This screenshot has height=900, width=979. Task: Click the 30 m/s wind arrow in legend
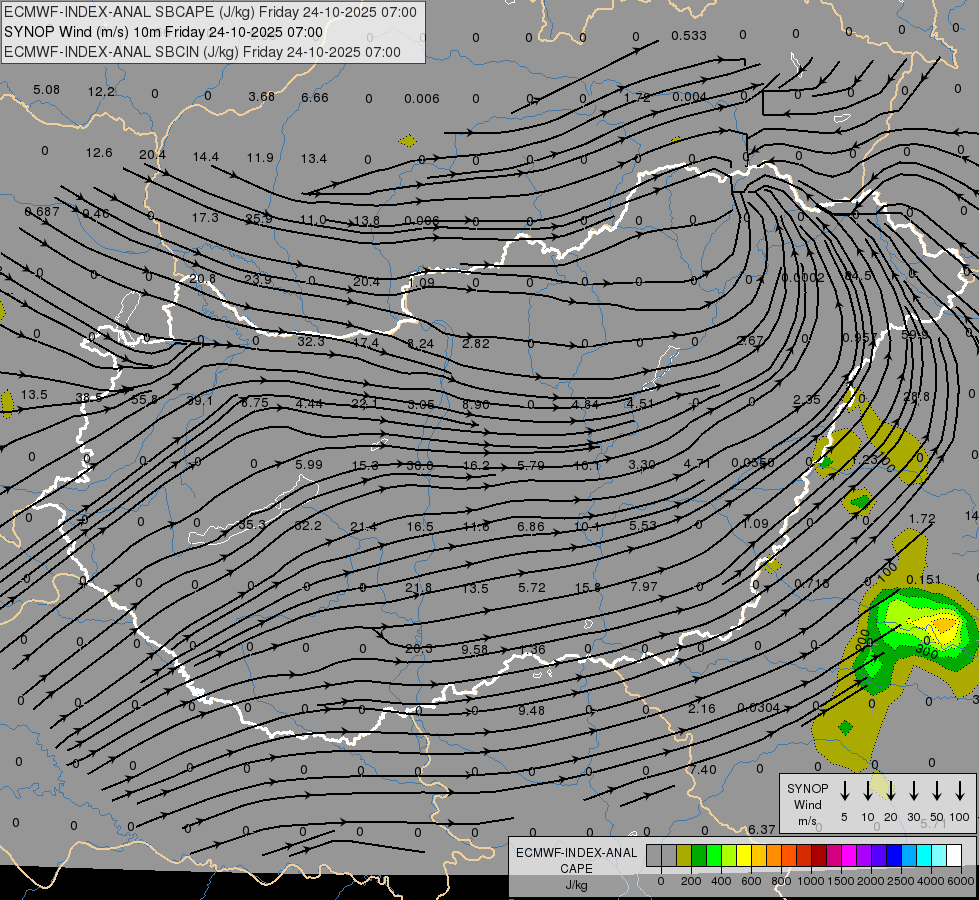[x=914, y=791]
